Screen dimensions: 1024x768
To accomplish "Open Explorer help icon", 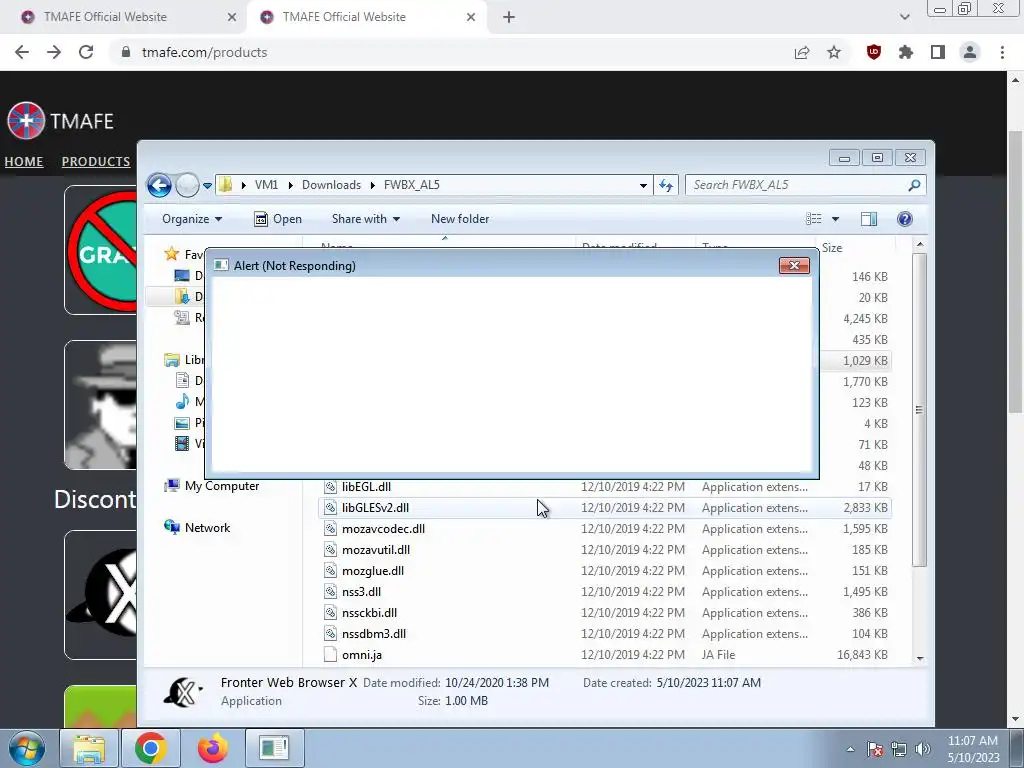I will click(x=904, y=219).
